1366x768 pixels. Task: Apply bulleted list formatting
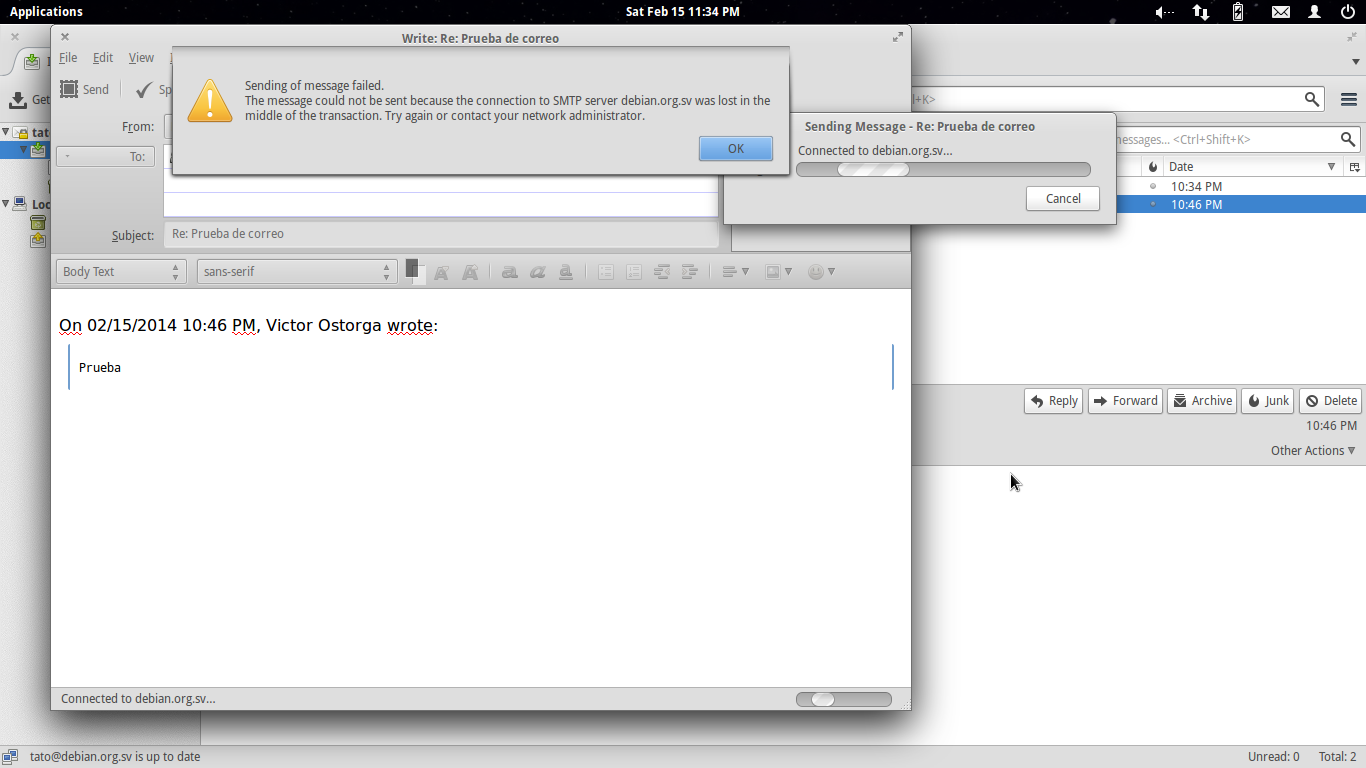coord(606,272)
